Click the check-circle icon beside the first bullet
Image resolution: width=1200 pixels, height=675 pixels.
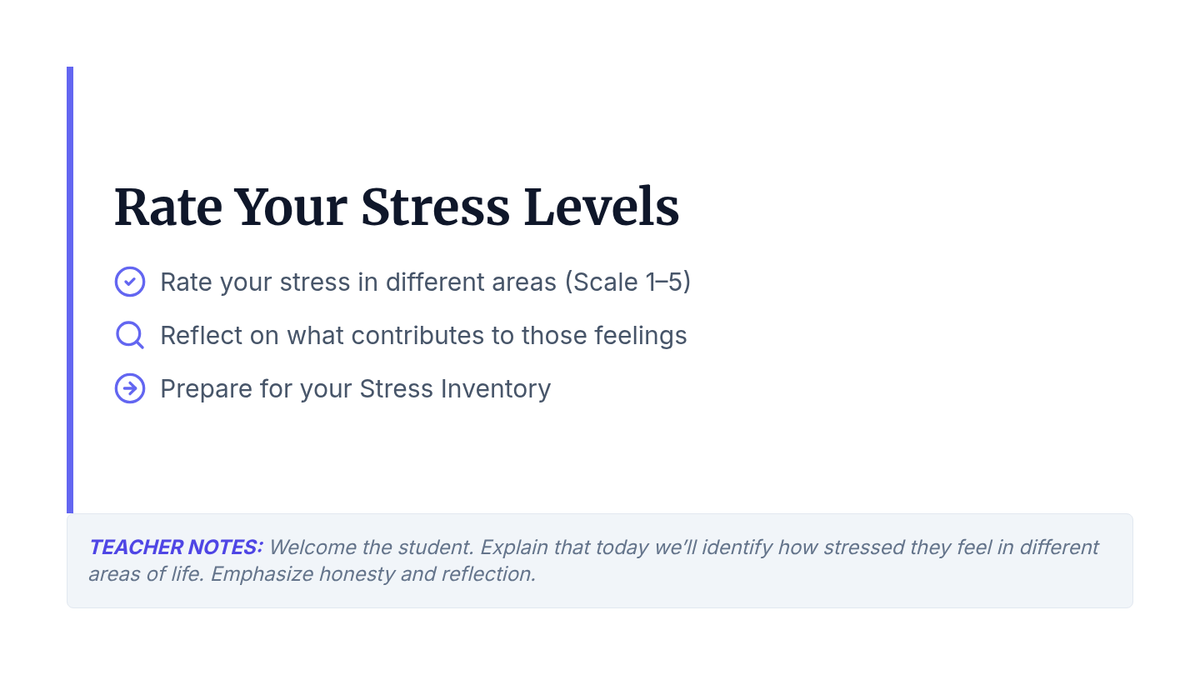click(130, 282)
